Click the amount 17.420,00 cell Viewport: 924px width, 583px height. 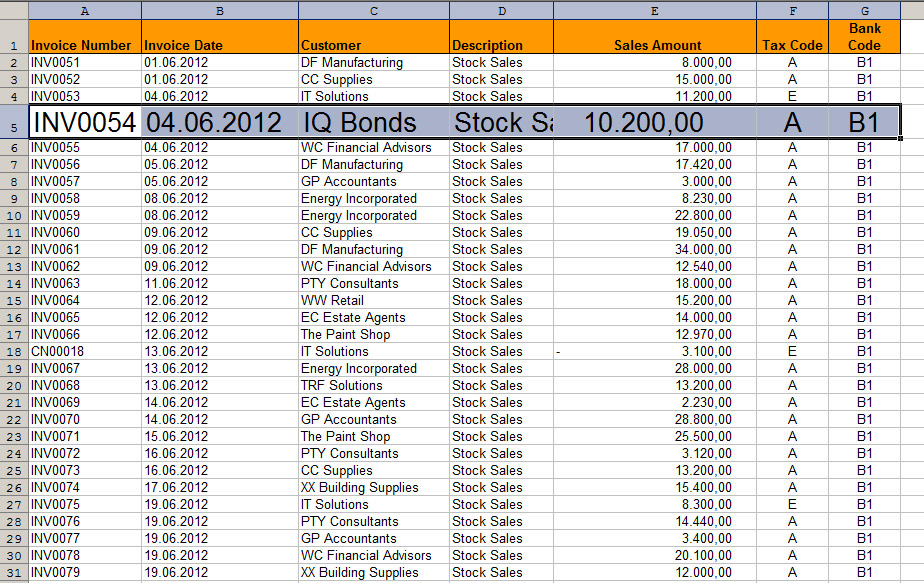click(655, 164)
